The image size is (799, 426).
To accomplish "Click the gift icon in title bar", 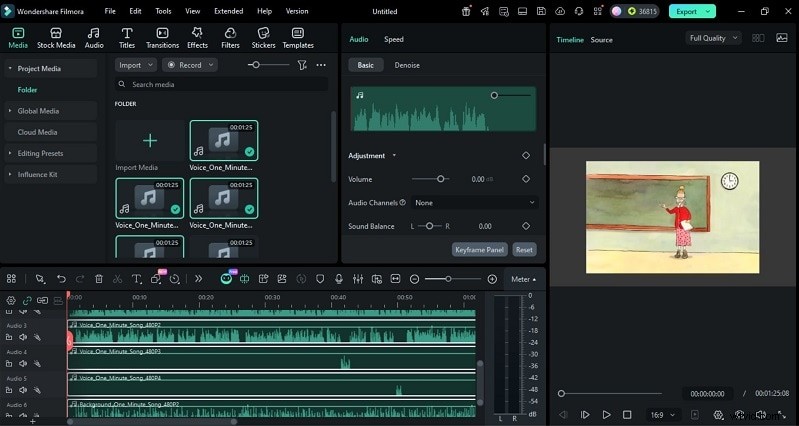I will pos(466,11).
